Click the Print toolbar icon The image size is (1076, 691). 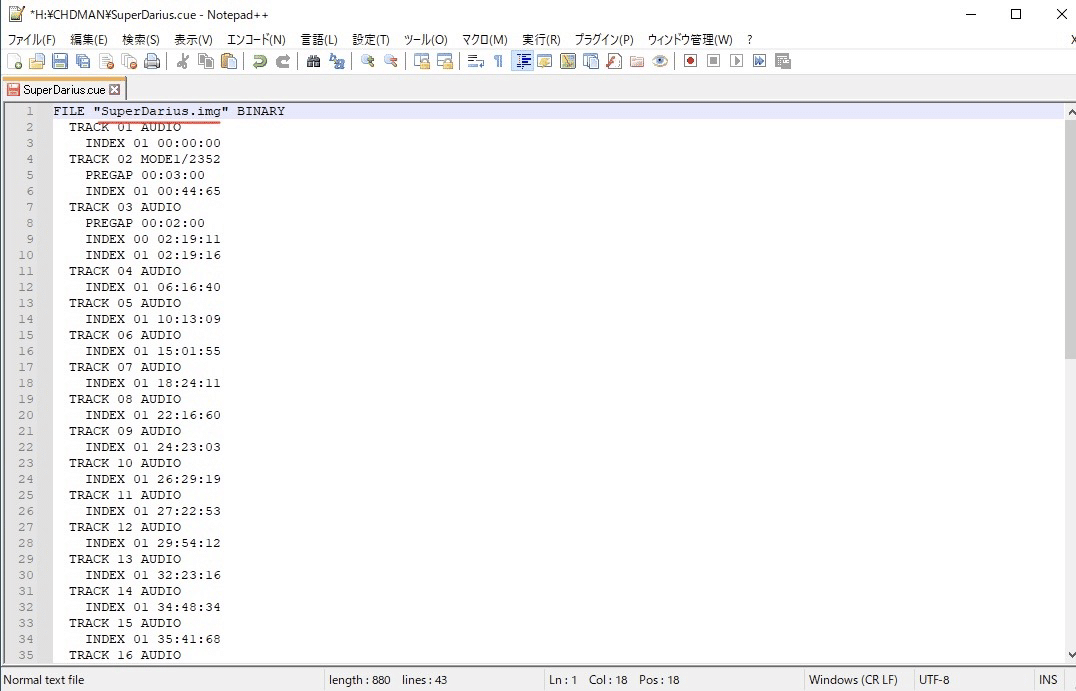click(152, 62)
